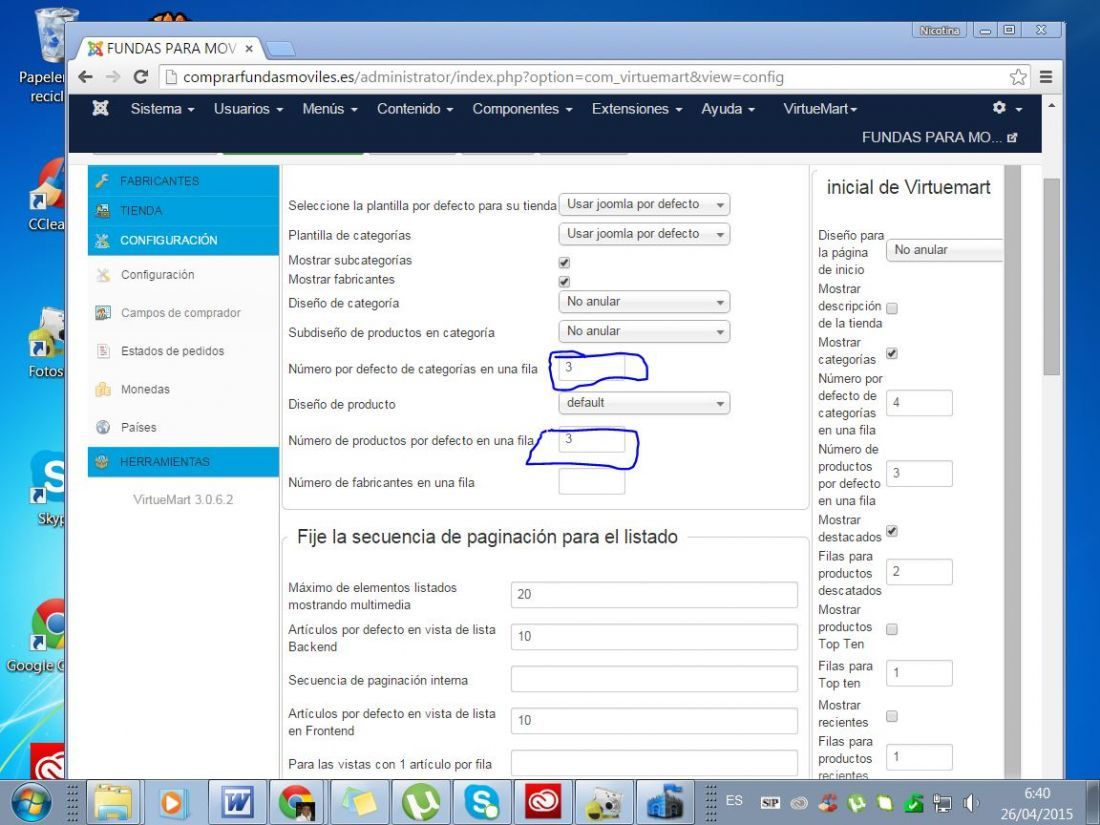This screenshot has height=825, width=1100.
Task: Open the Campos de comprador link
Action: point(180,313)
